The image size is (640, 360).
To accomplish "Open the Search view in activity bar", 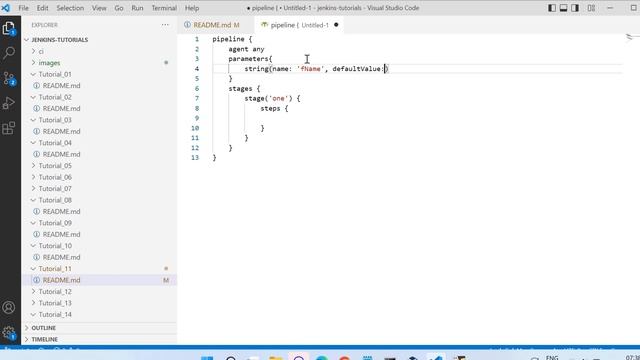I will tap(9, 53).
